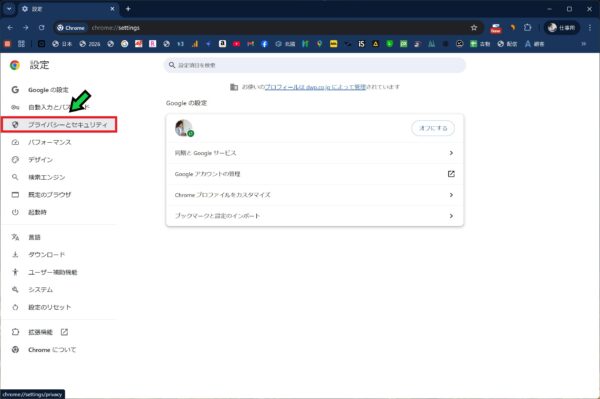Open Chrome's three-dot menu
The height and width of the screenshot is (399, 600).
coord(590,28)
